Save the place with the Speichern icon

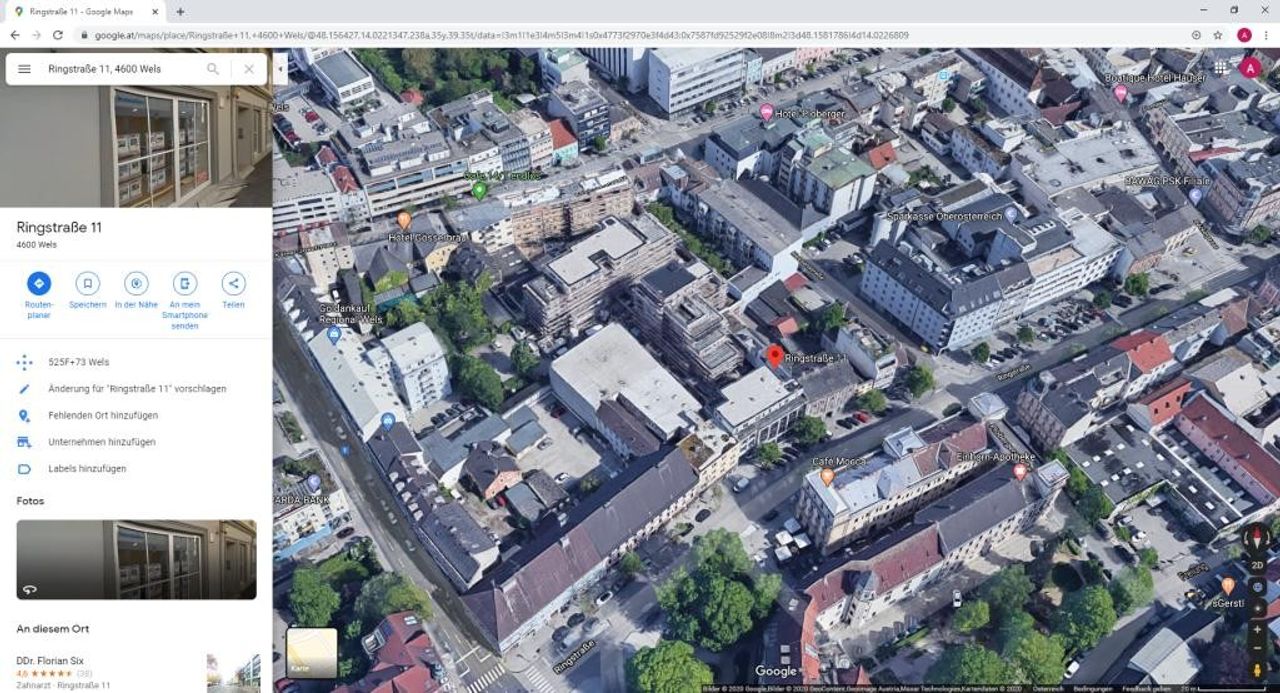tap(87, 283)
